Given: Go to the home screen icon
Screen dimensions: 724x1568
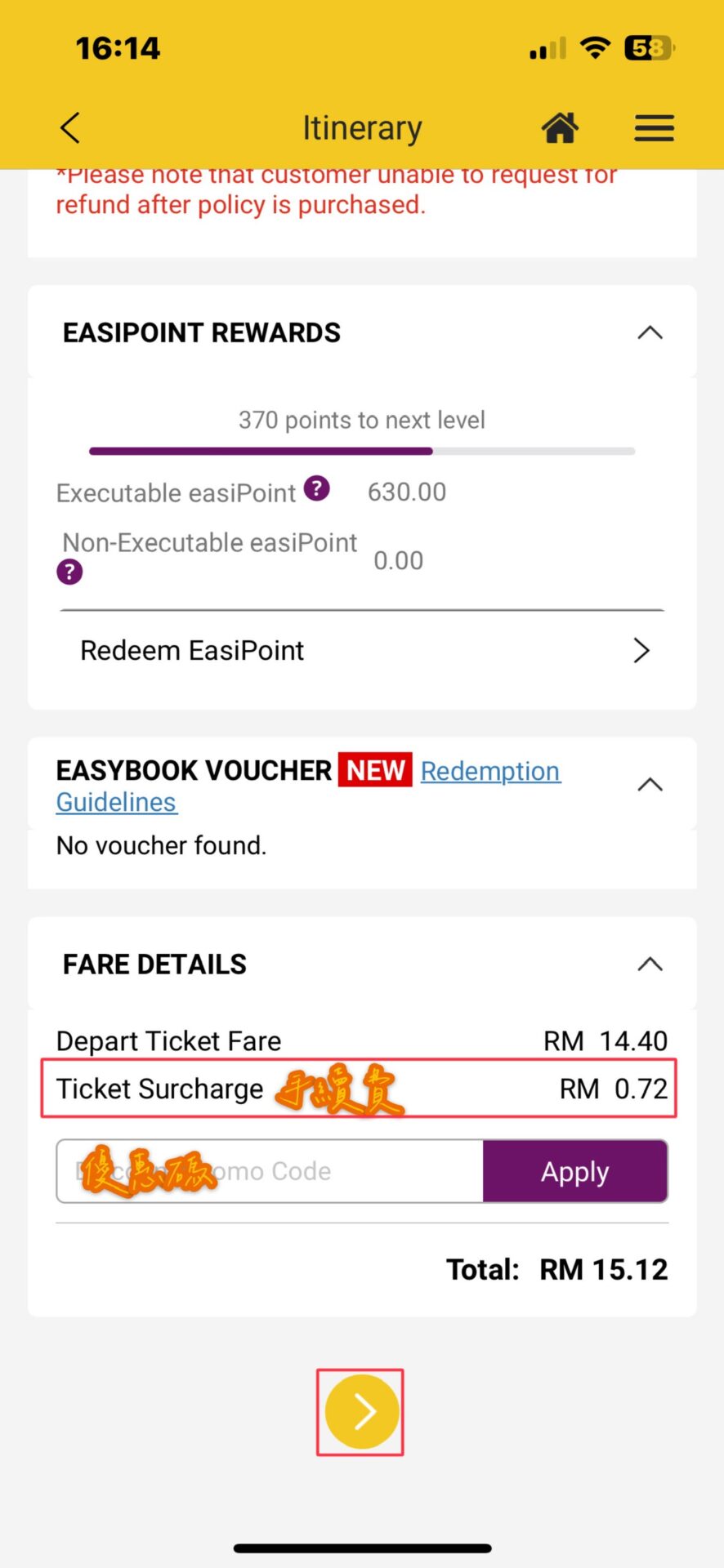Looking at the screenshot, I should 560,128.
